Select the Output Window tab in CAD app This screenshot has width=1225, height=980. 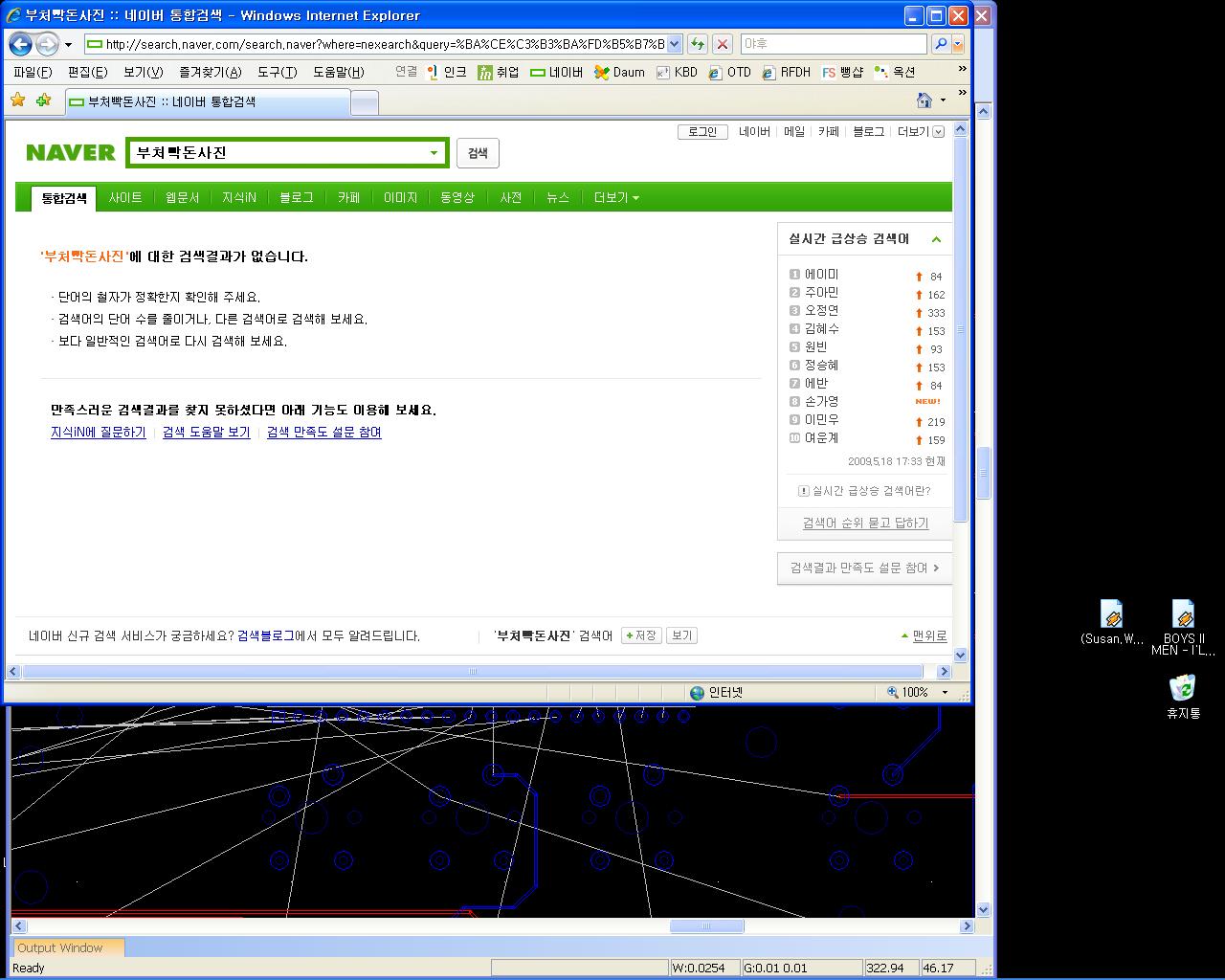coord(67,947)
